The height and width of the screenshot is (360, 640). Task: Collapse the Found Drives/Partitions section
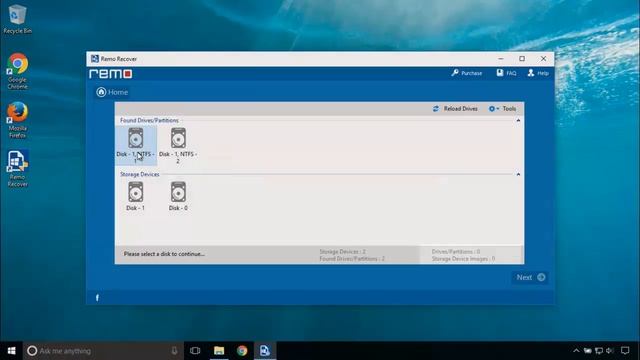(x=518, y=120)
